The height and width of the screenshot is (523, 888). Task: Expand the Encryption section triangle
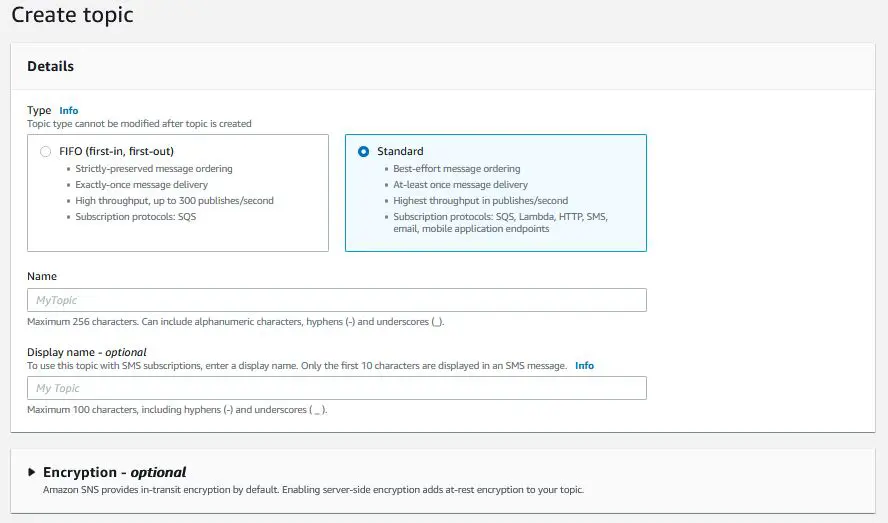coord(32,472)
